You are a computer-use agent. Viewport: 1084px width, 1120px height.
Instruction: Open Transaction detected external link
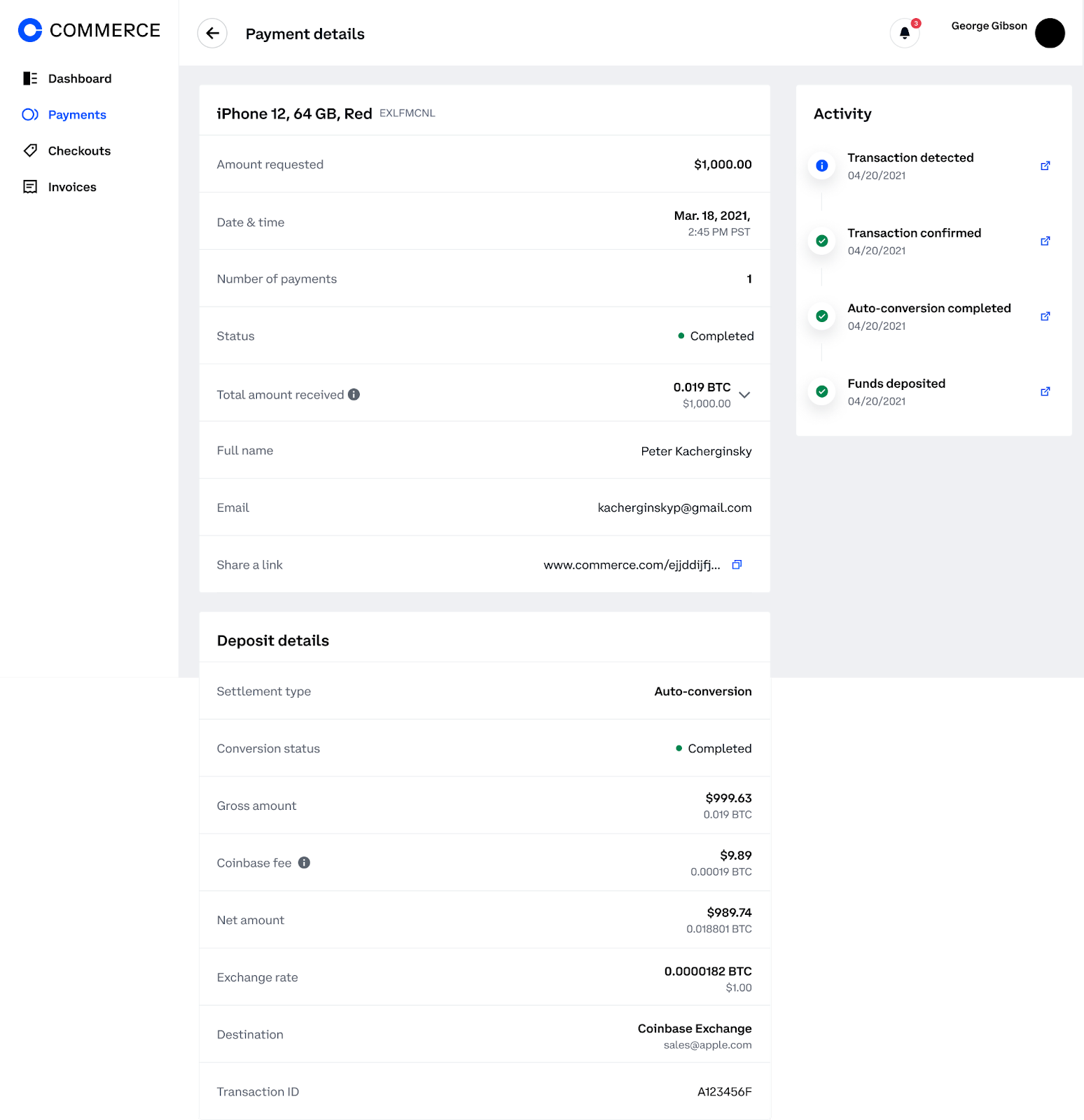tap(1045, 166)
